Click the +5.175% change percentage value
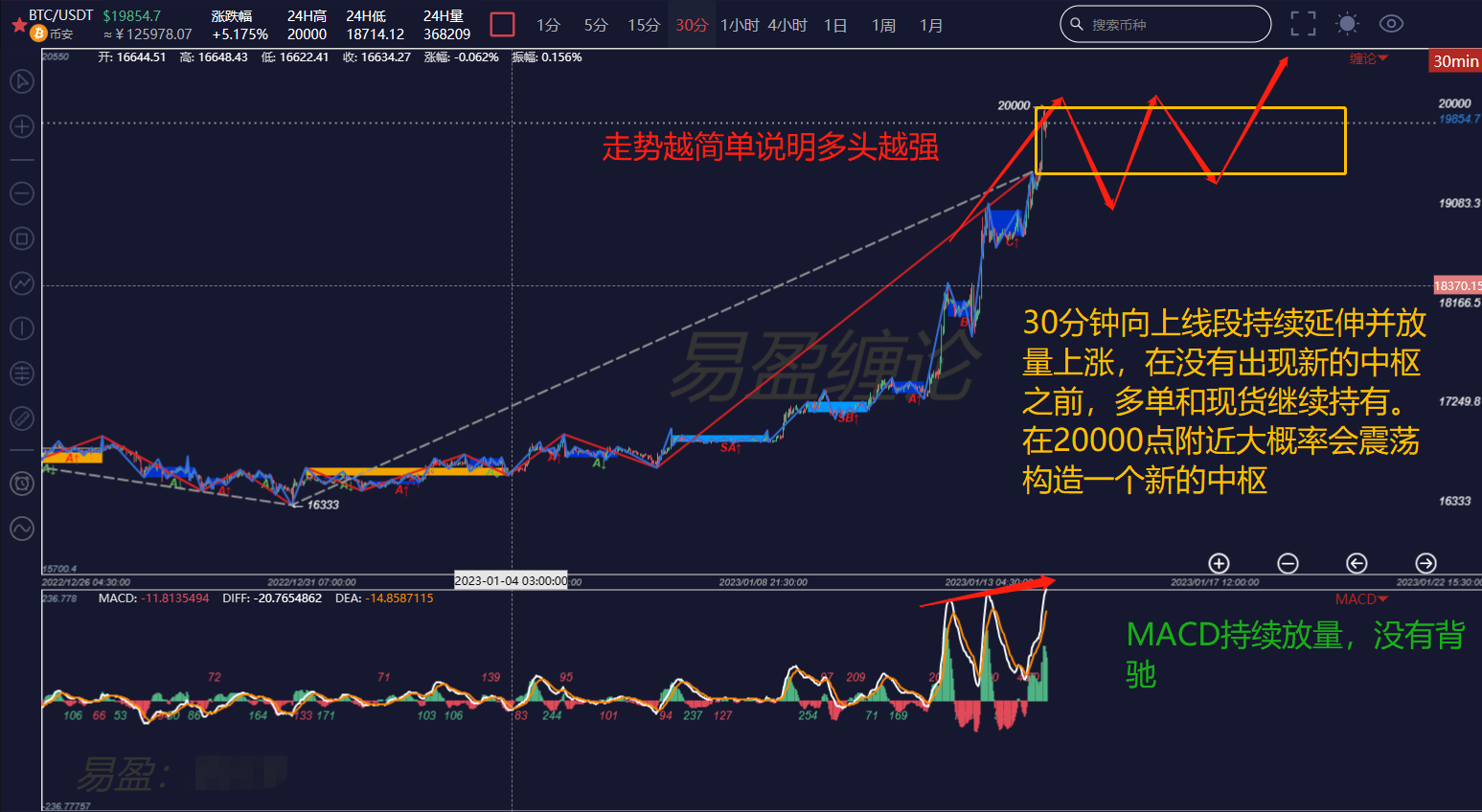 [239, 34]
